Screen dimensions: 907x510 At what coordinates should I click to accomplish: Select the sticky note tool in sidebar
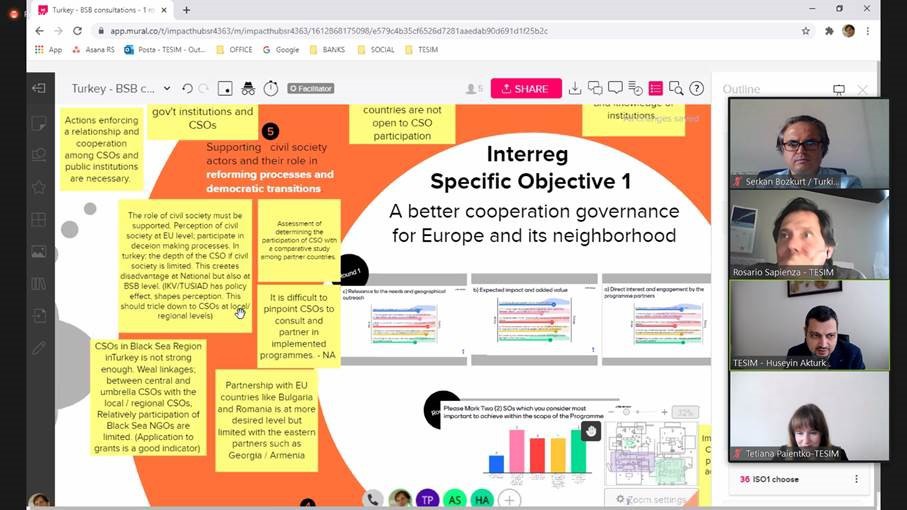[39, 124]
